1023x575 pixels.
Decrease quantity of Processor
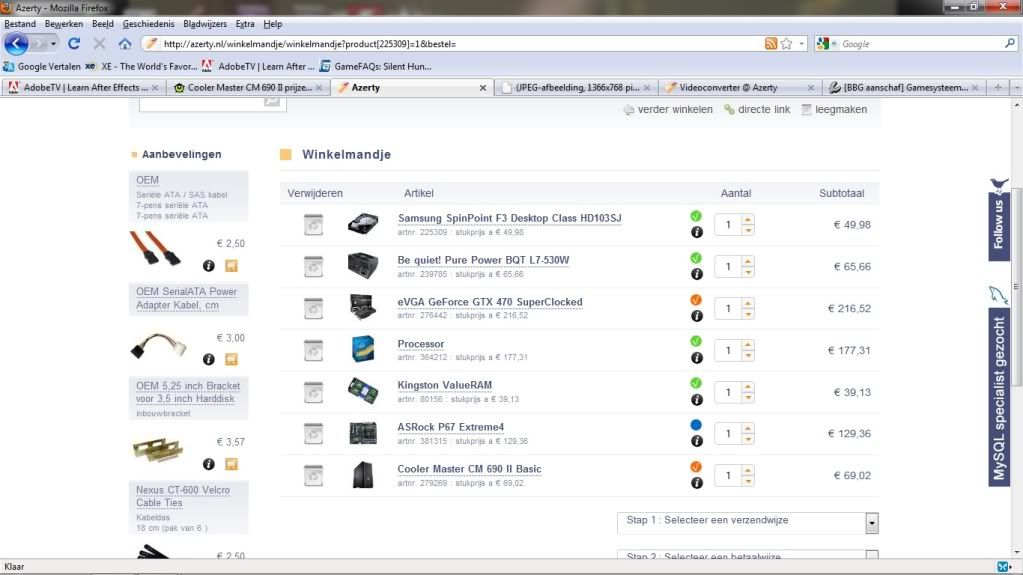(748, 356)
